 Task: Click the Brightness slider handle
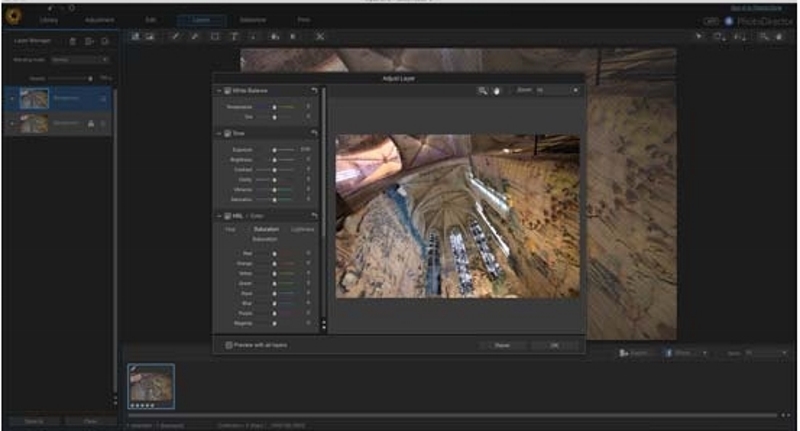(x=274, y=160)
